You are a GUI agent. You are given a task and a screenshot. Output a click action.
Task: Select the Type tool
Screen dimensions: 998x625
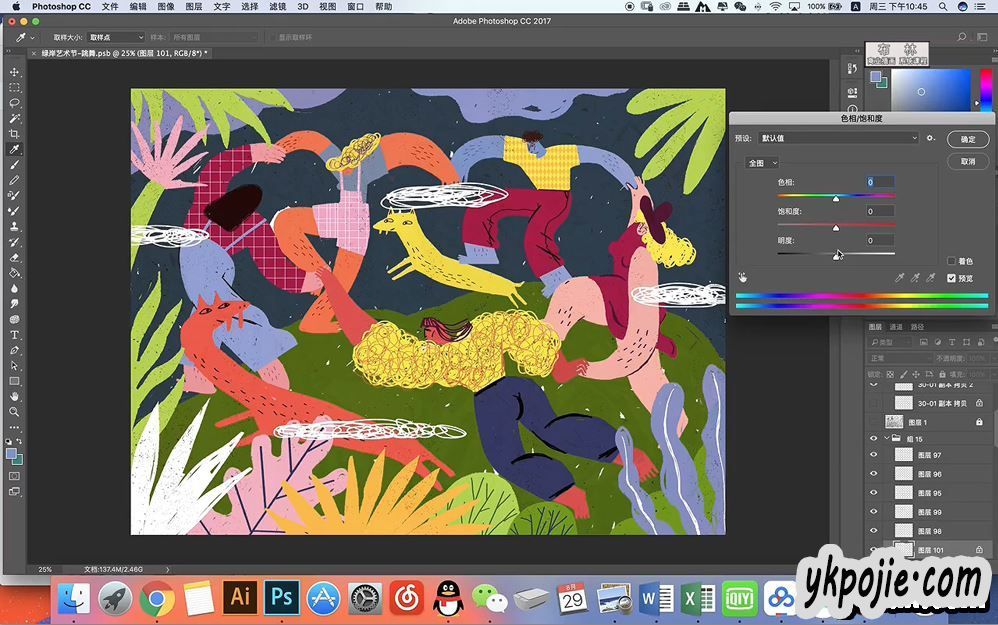(14, 335)
